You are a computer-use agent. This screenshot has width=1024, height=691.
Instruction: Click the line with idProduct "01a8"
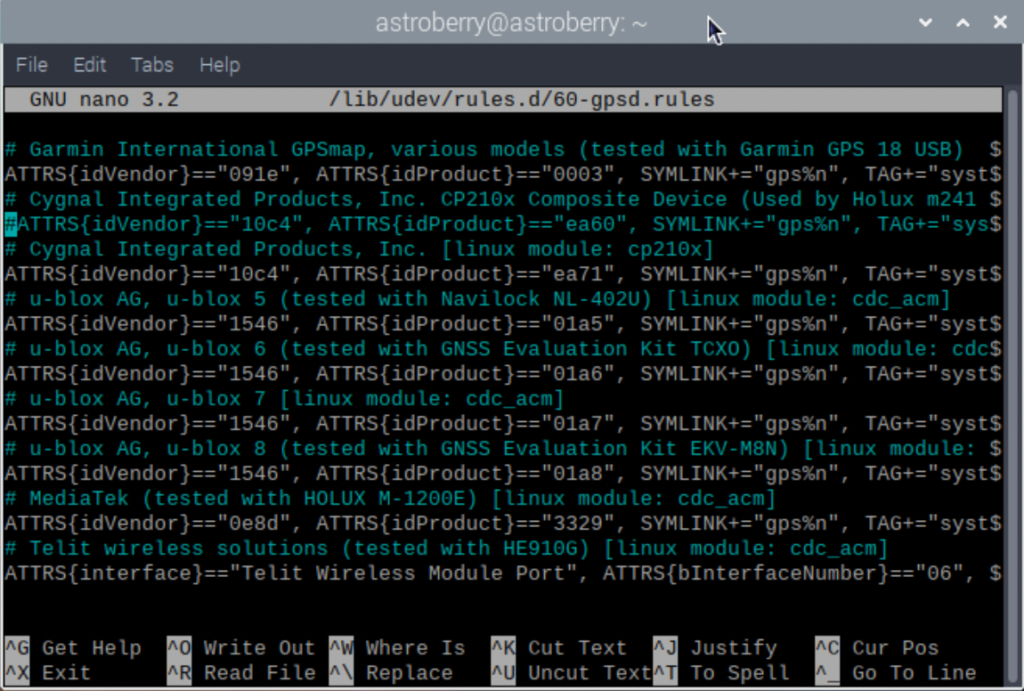[503, 473]
